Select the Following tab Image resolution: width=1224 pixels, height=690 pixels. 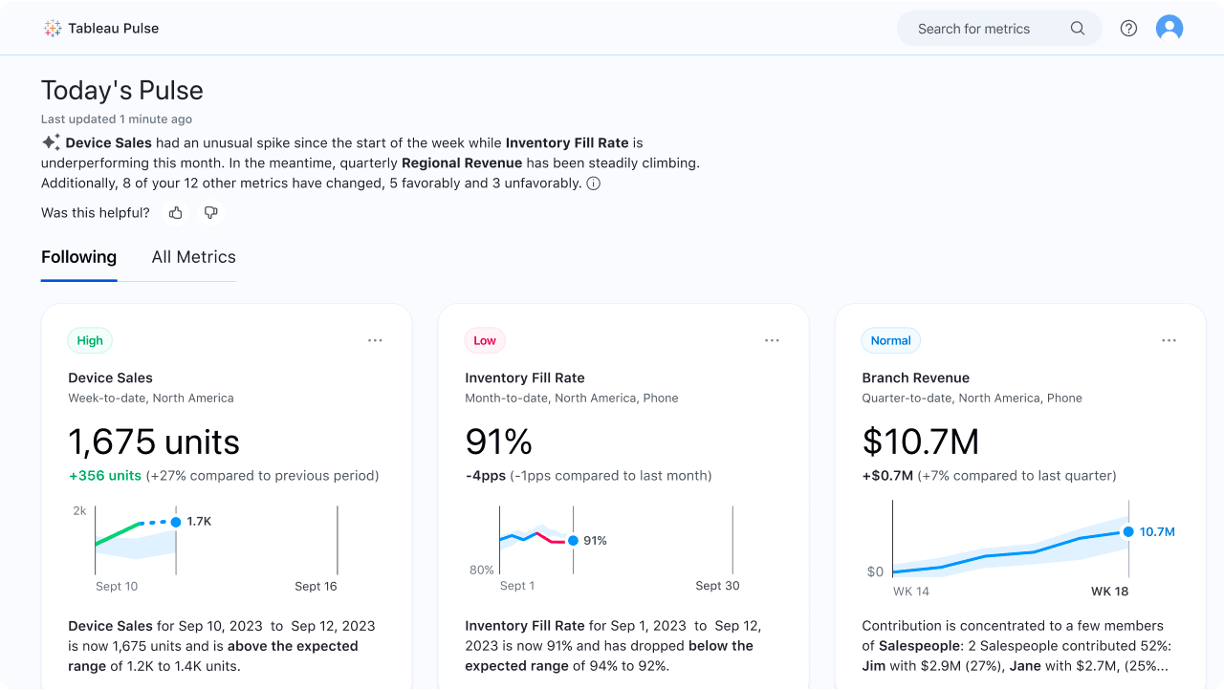(78, 257)
